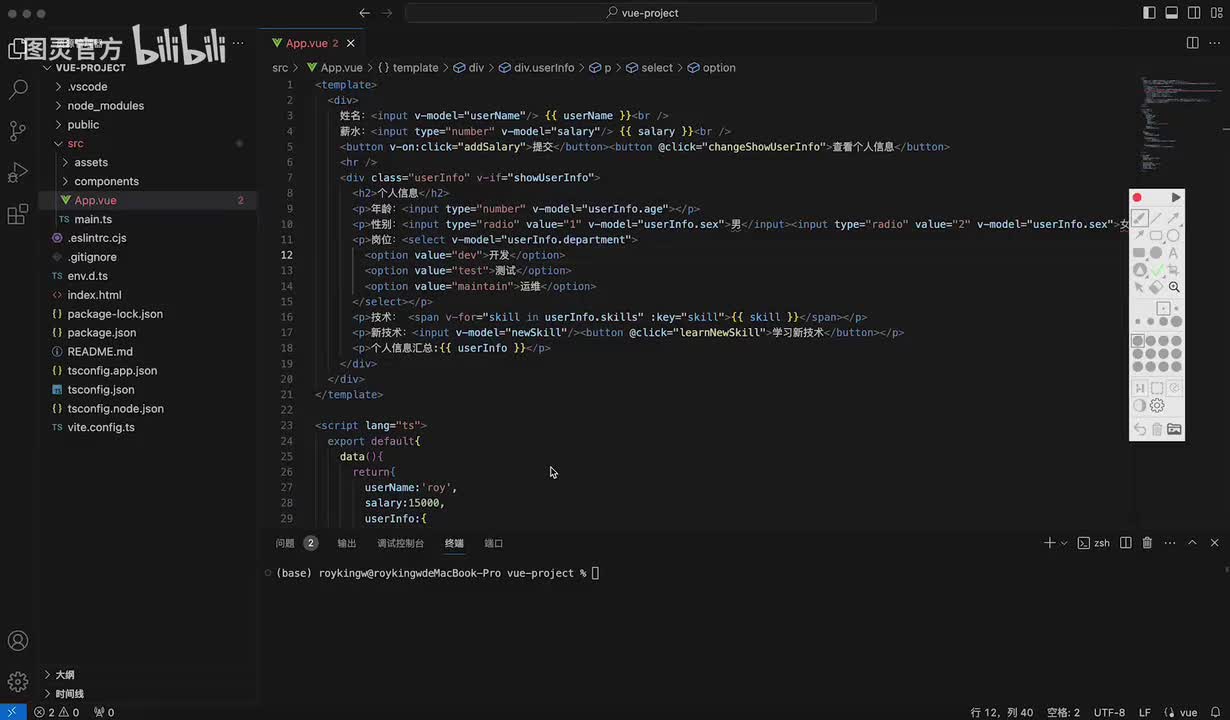
Task: Click the vue-project command center search box
Action: click(641, 13)
